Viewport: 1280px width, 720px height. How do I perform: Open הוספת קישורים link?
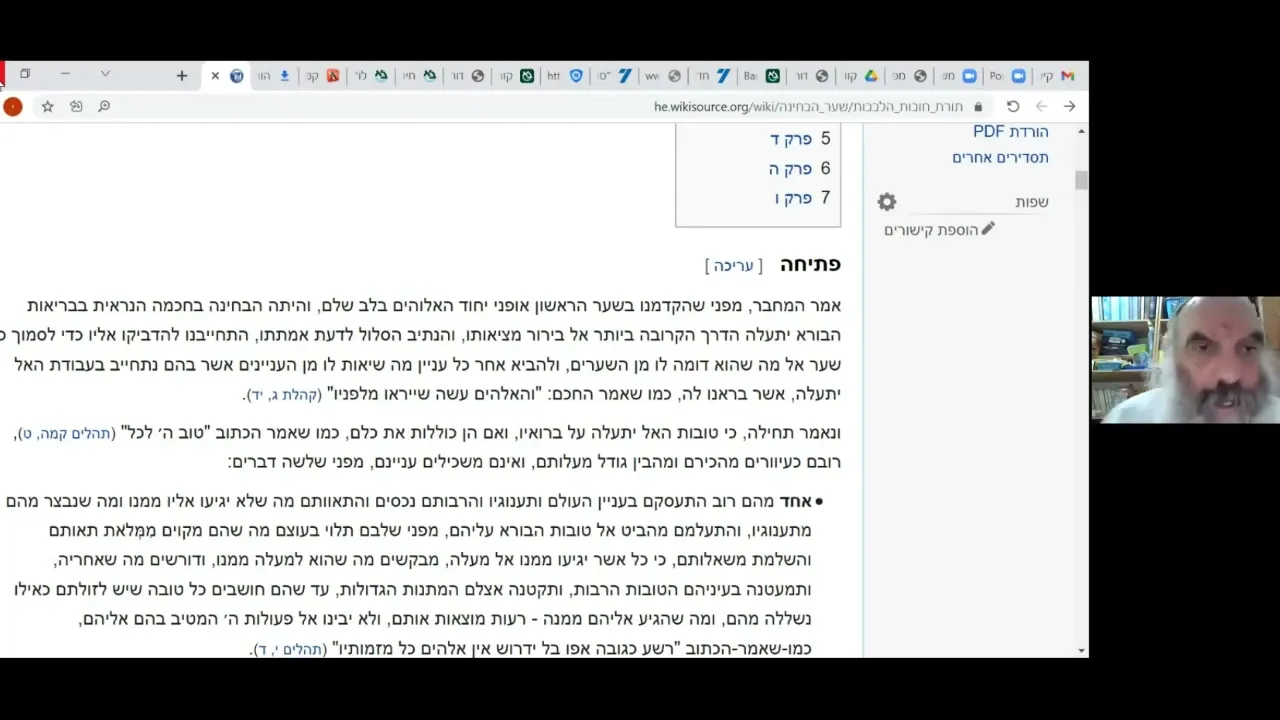(x=931, y=230)
